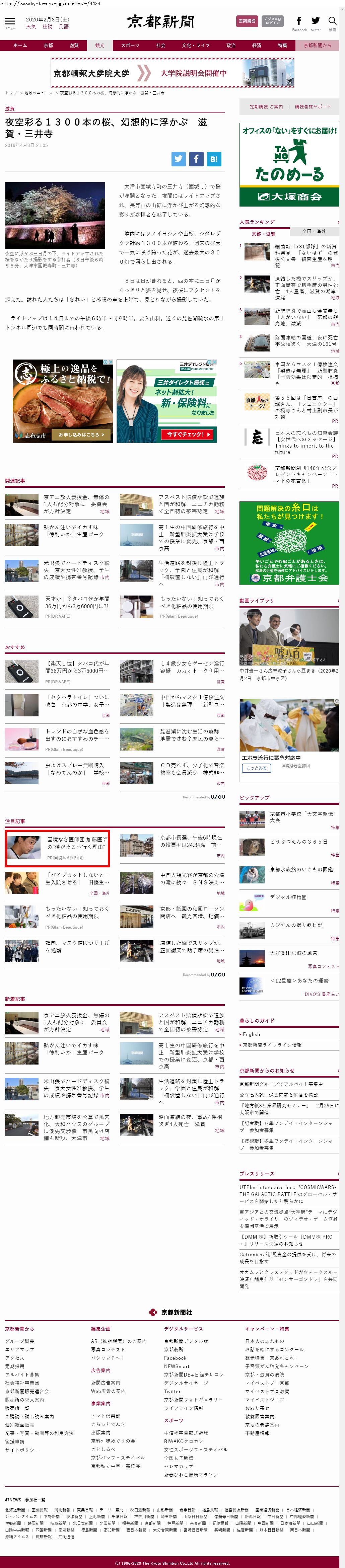Click 天気 link under the date
Viewport: 345px width, 1568px height.
point(31,27)
